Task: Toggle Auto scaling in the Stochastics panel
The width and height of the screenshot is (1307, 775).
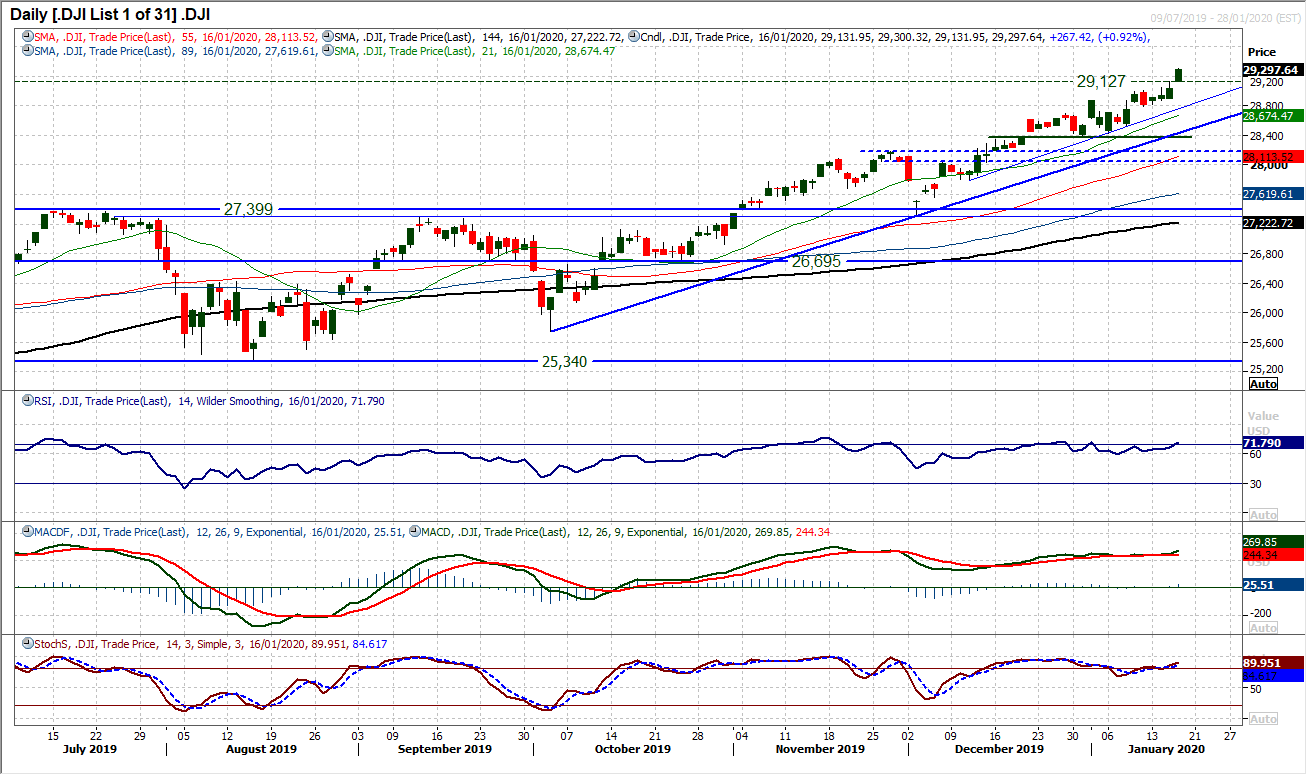Action: [x=1264, y=718]
